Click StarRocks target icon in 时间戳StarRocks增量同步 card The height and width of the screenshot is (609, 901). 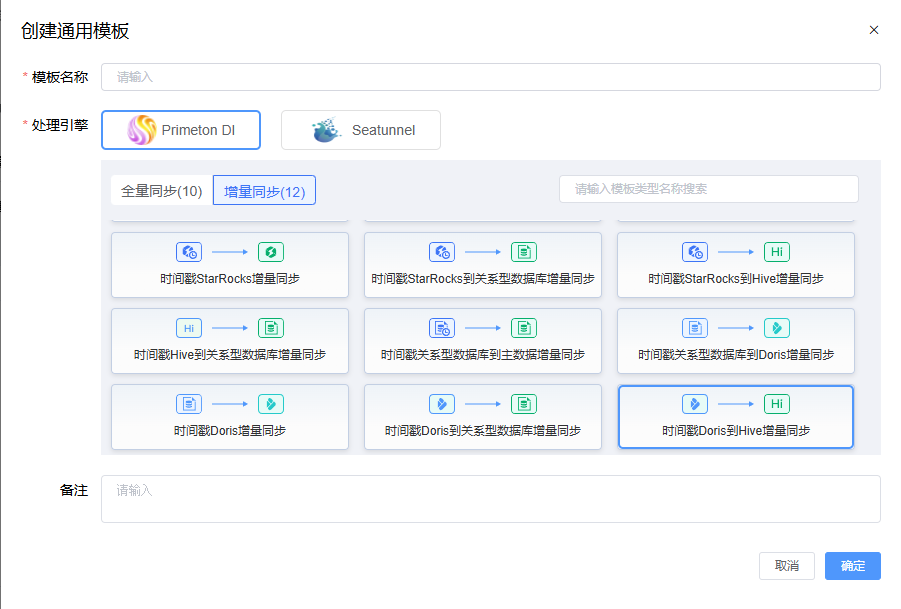click(271, 252)
